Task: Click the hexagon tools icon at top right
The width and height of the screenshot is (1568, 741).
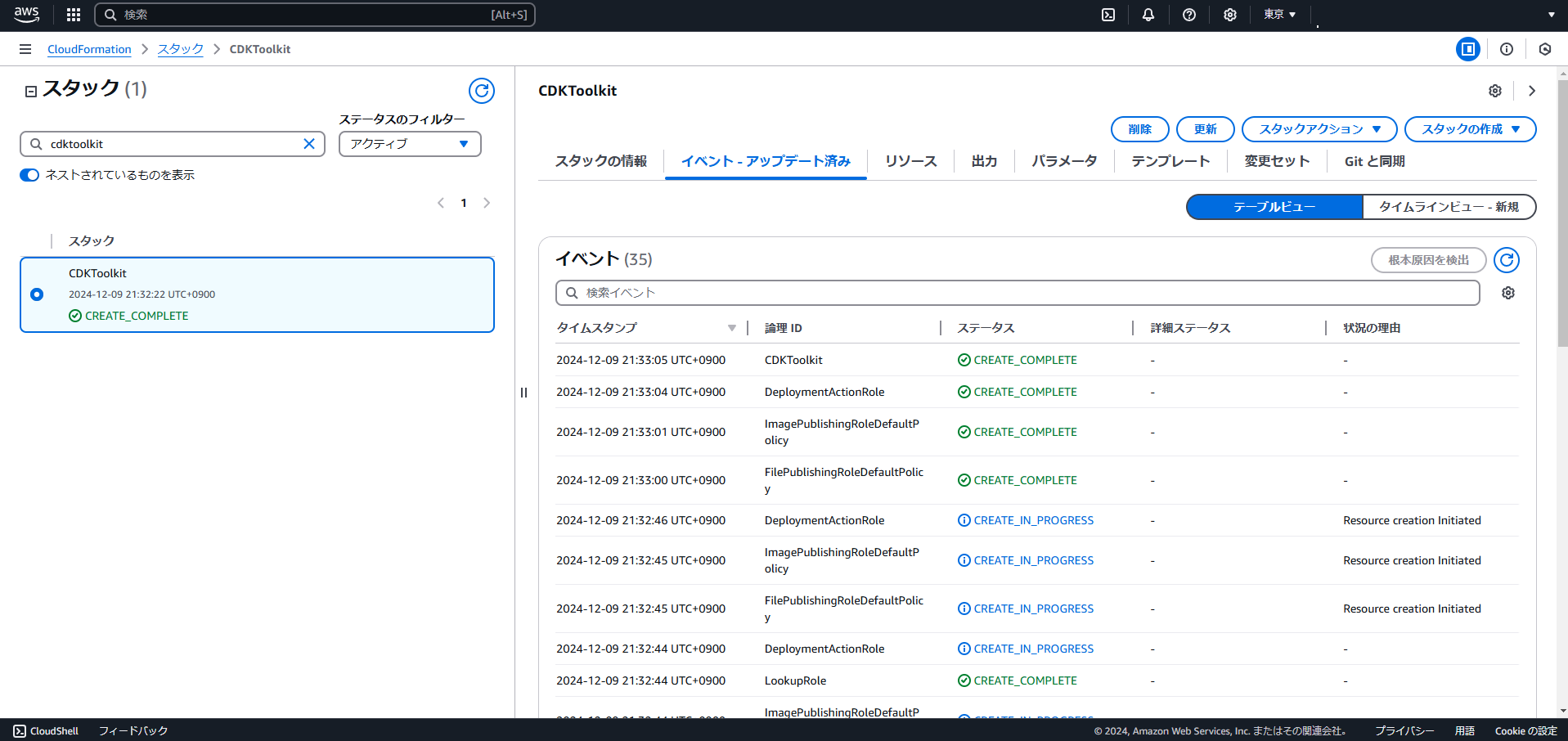Action: click(x=1545, y=49)
